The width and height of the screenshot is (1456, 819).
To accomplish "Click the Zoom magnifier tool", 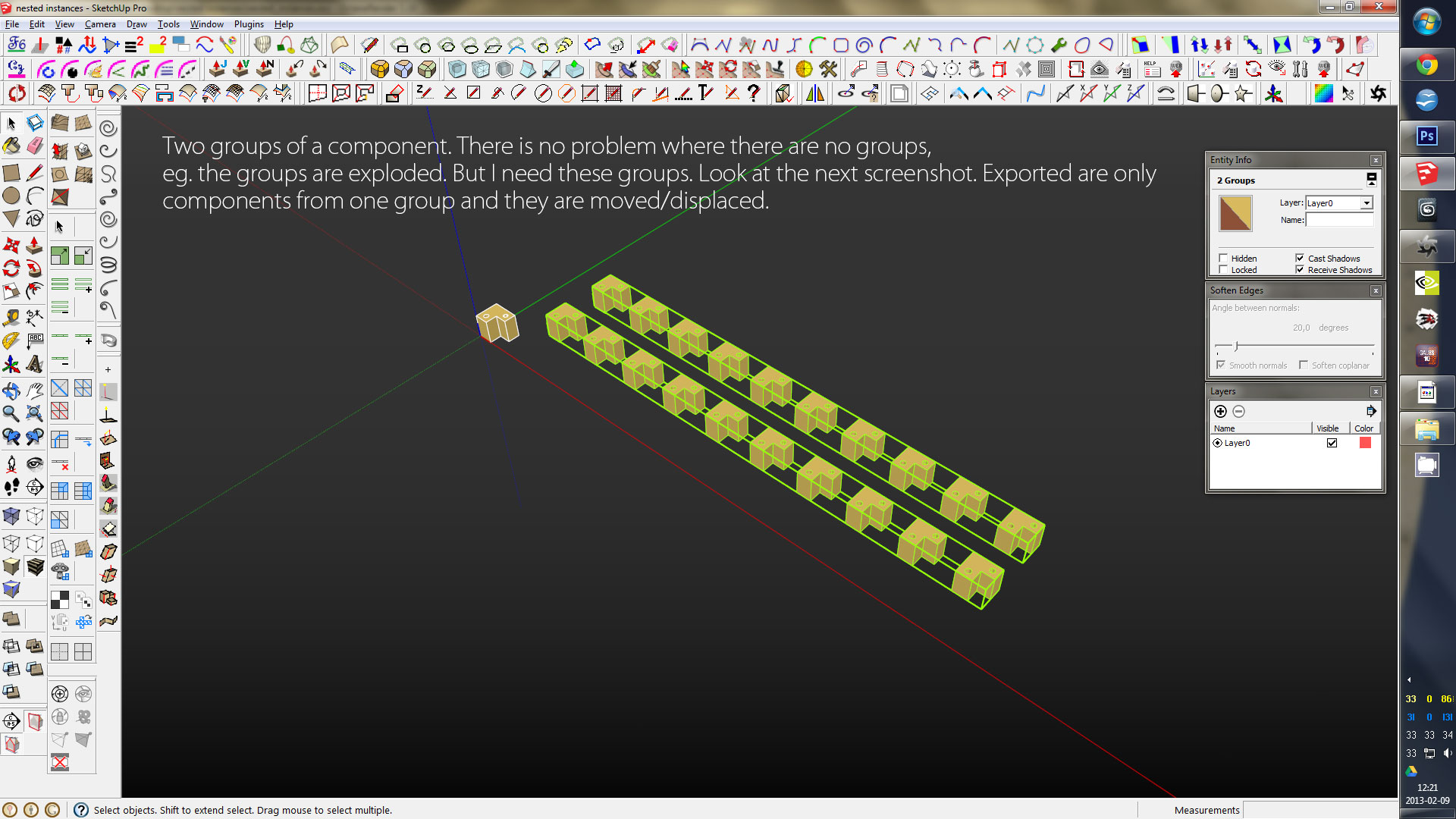I will coord(11,413).
